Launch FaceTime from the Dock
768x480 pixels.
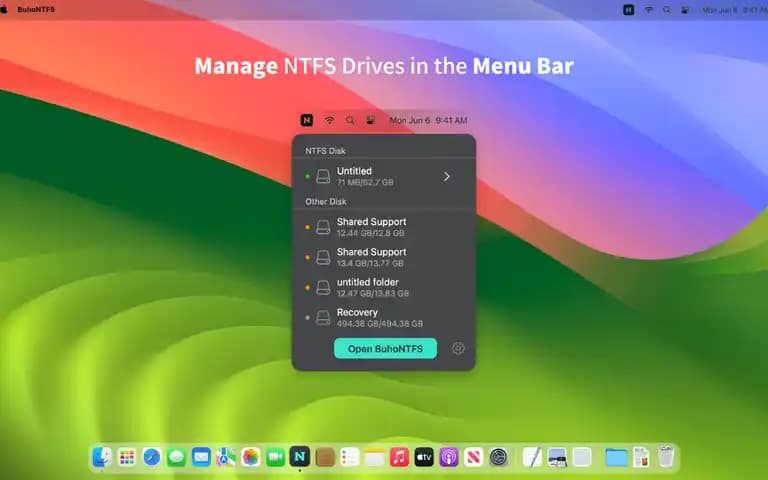click(275, 457)
